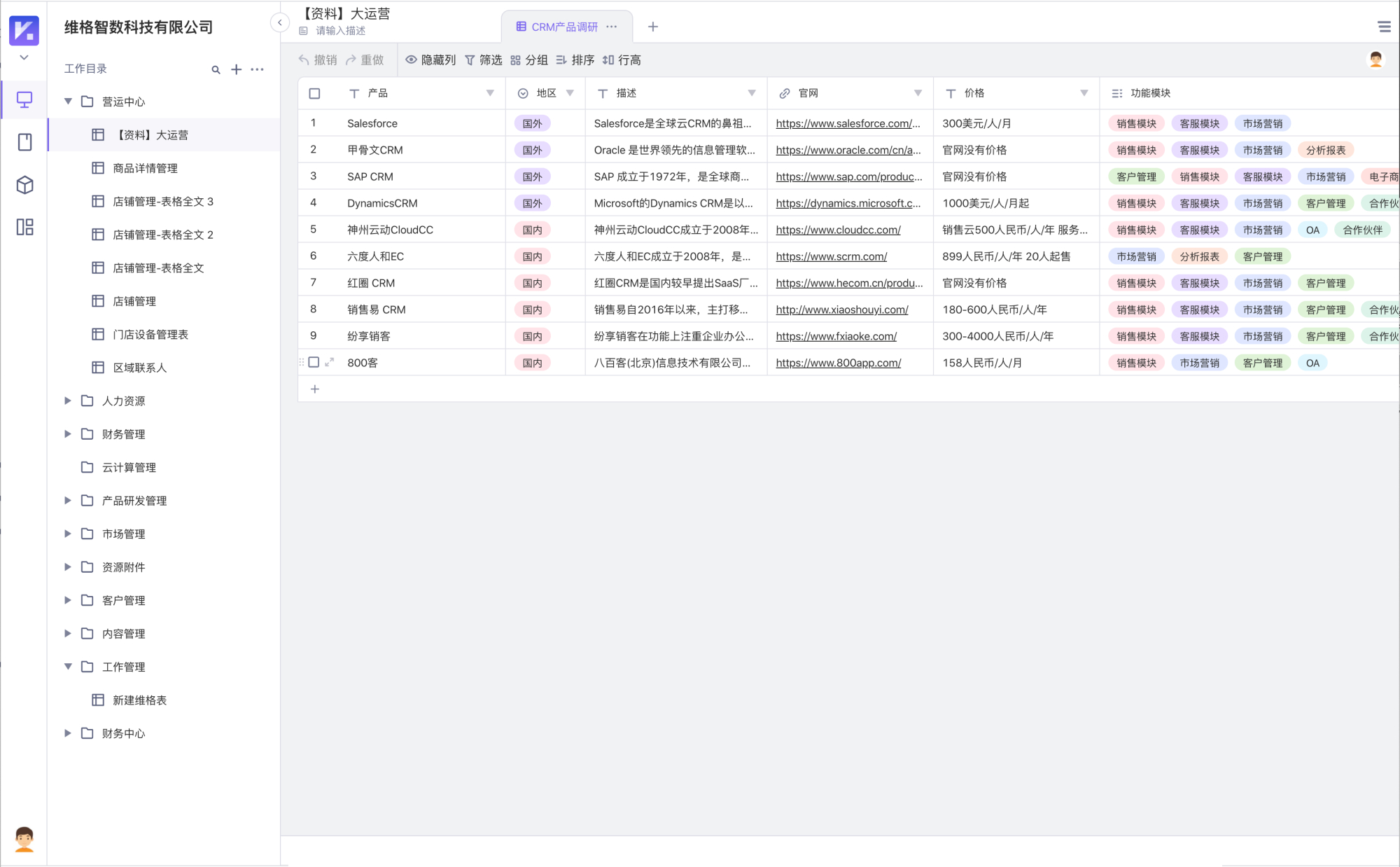Open the Row height toolbar option
The height and width of the screenshot is (867, 1400).
[x=622, y=60]
